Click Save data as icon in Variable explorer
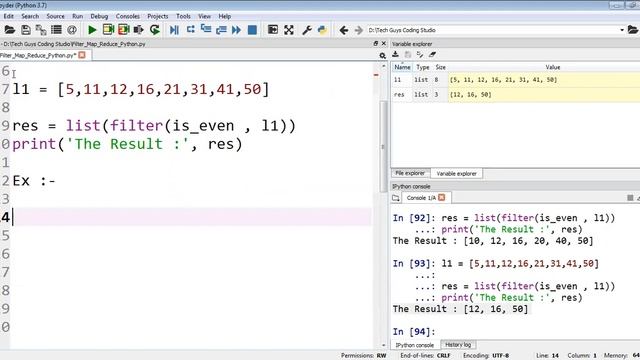 tap(420, 54)
